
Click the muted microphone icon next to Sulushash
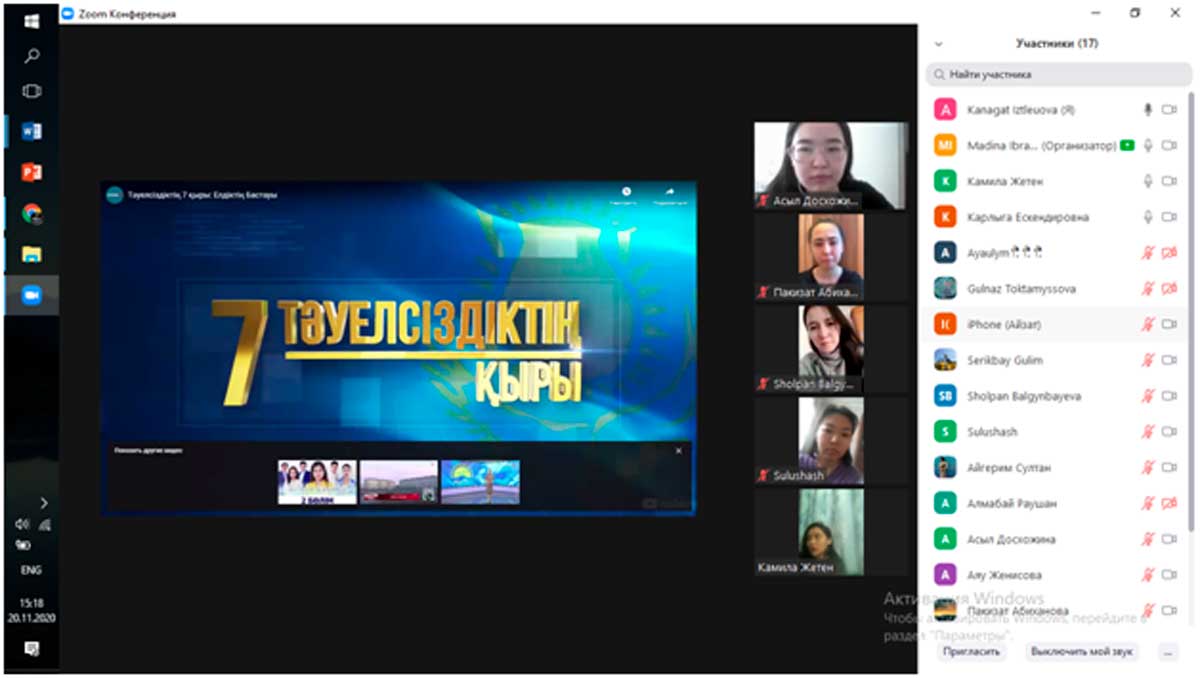[1148, 432]
